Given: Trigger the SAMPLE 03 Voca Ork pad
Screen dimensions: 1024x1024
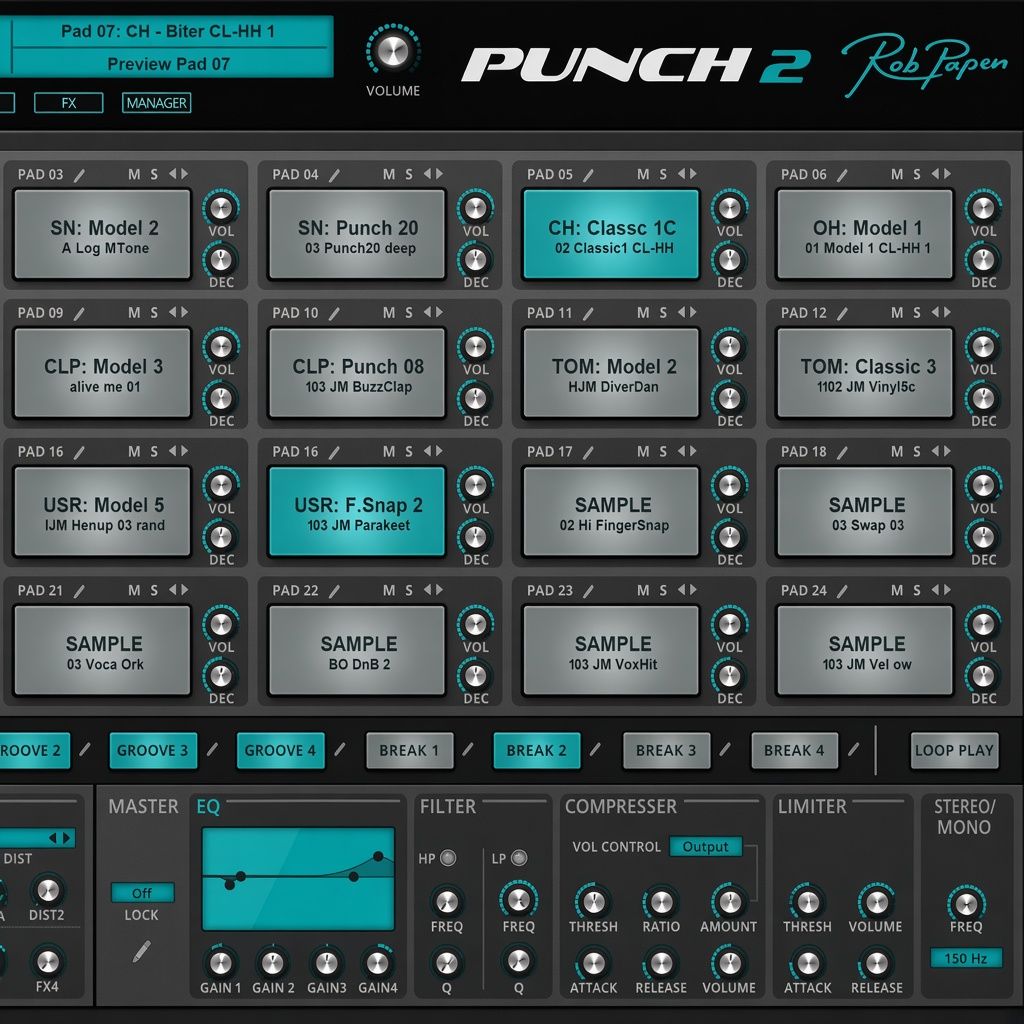Looking at the screenshot, I should 103,650.
